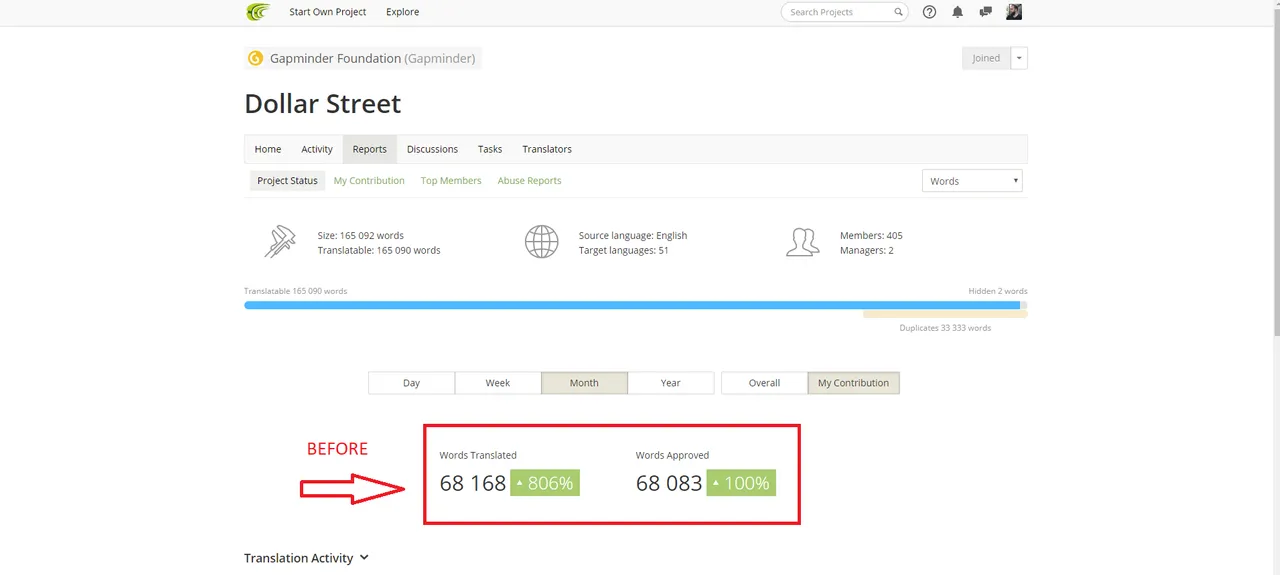1280x575 pixels.
Task: Open Abuse Reports link
Action: [x=529, y=181]
